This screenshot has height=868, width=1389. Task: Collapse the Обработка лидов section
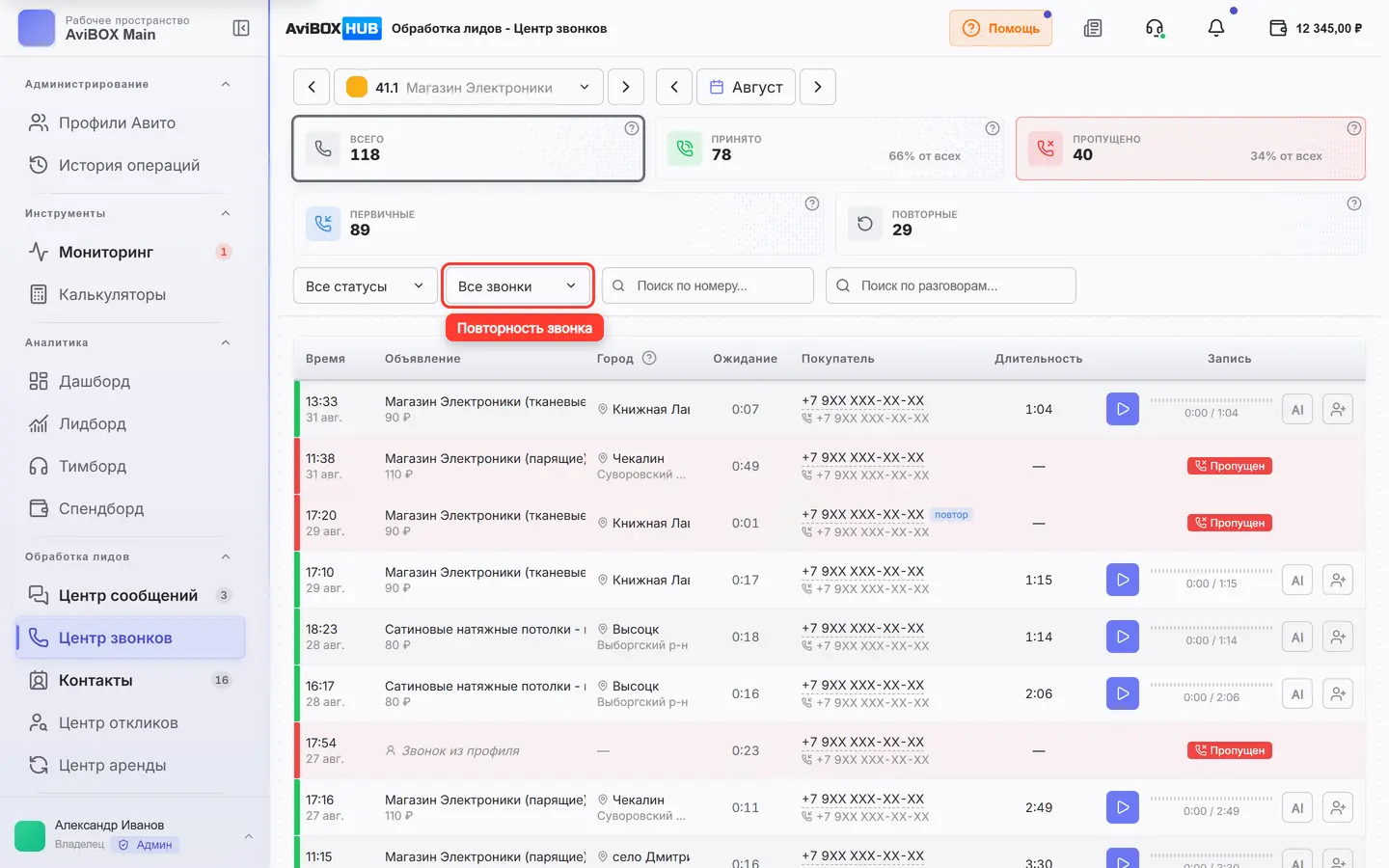(x=226, y=556)
